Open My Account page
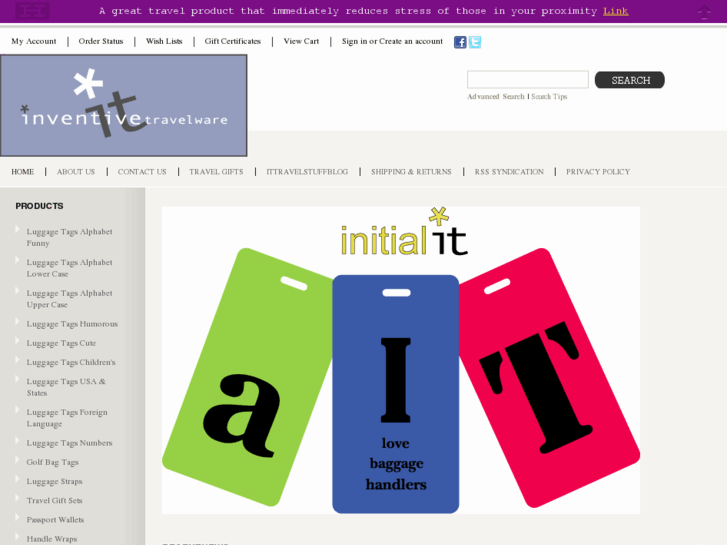The image size is (727, 545). [x=34, y=41]
